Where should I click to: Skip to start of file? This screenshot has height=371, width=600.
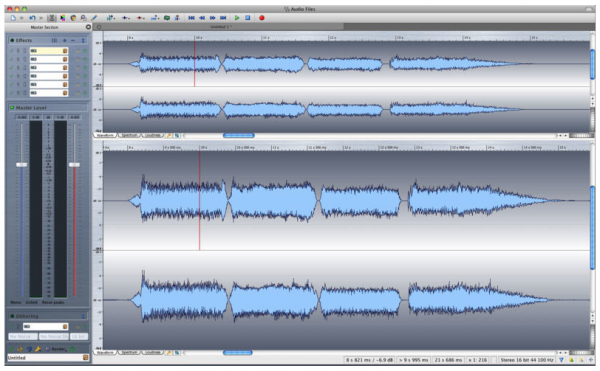click(x=191, y=18)
